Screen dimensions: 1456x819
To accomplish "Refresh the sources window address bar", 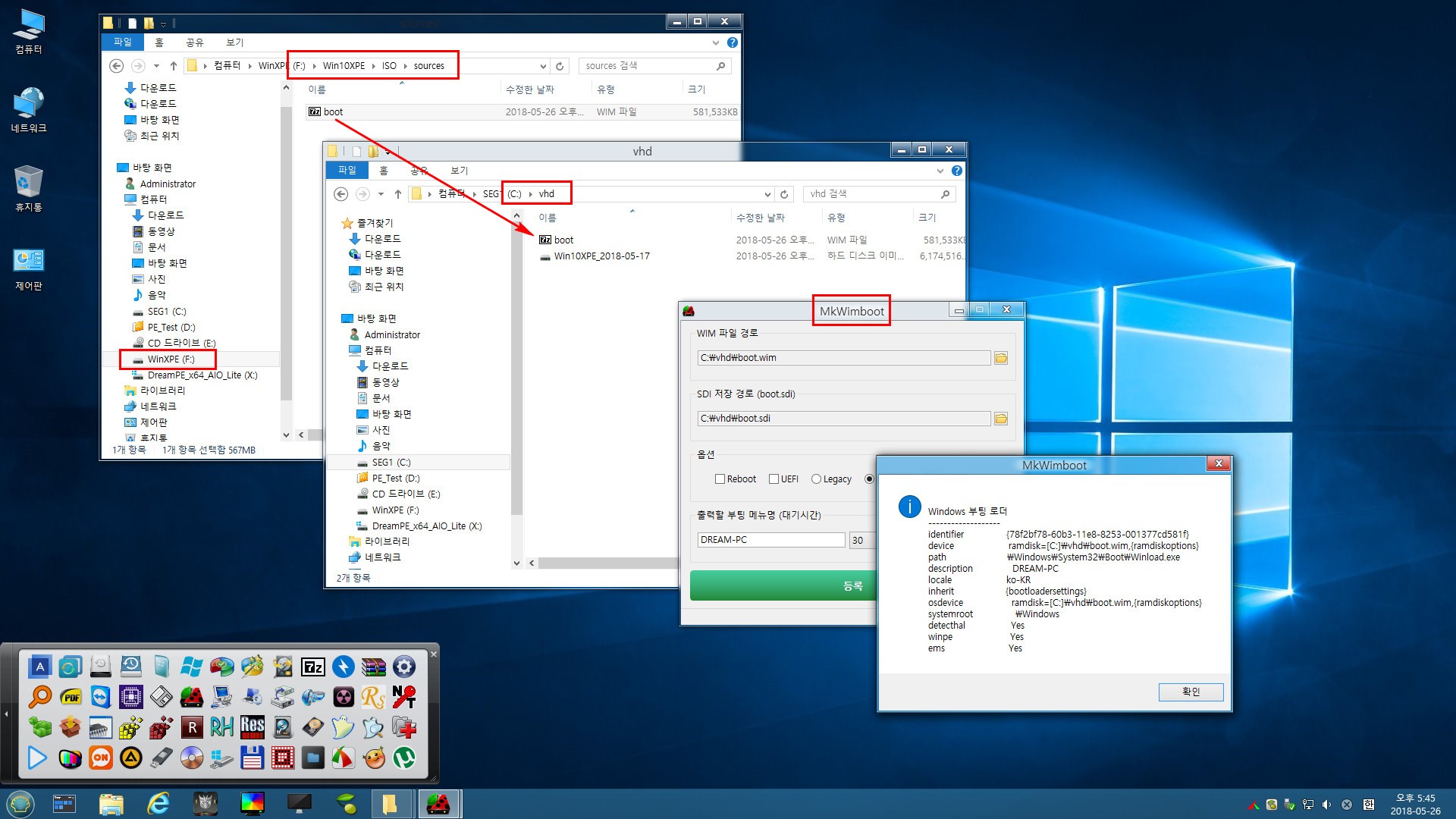I will point(560,66).
